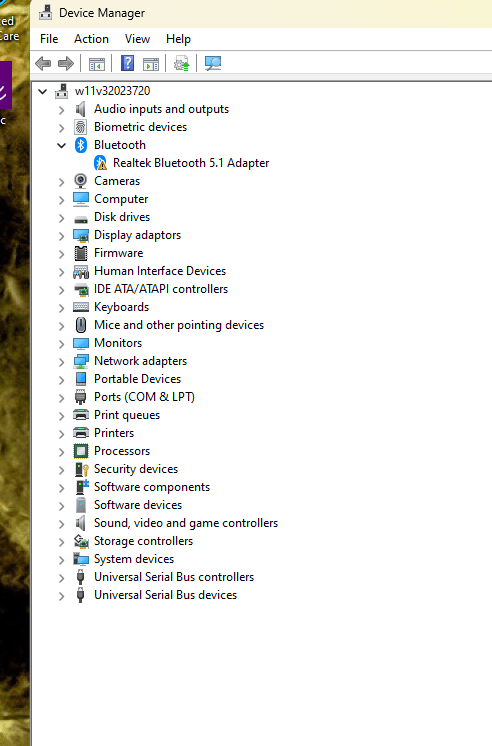Click Universal Serial Bus controllers icon

[x=80, y=577]
